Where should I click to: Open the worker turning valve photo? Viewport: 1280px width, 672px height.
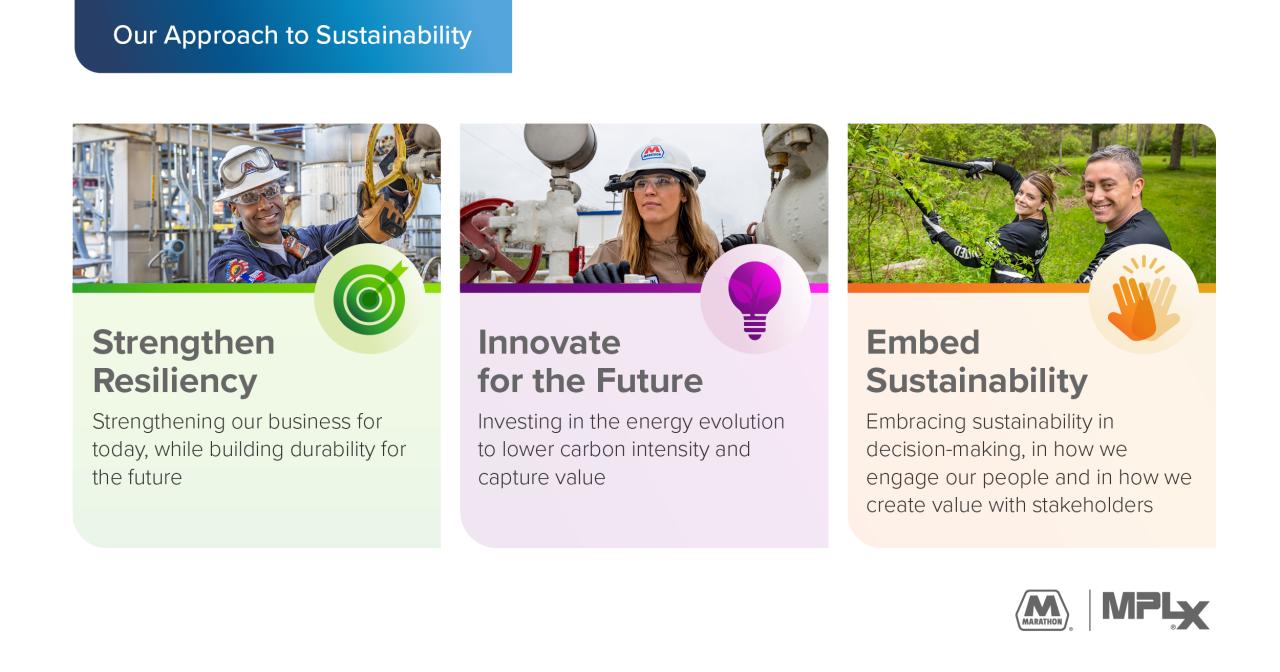pos(256,203)
